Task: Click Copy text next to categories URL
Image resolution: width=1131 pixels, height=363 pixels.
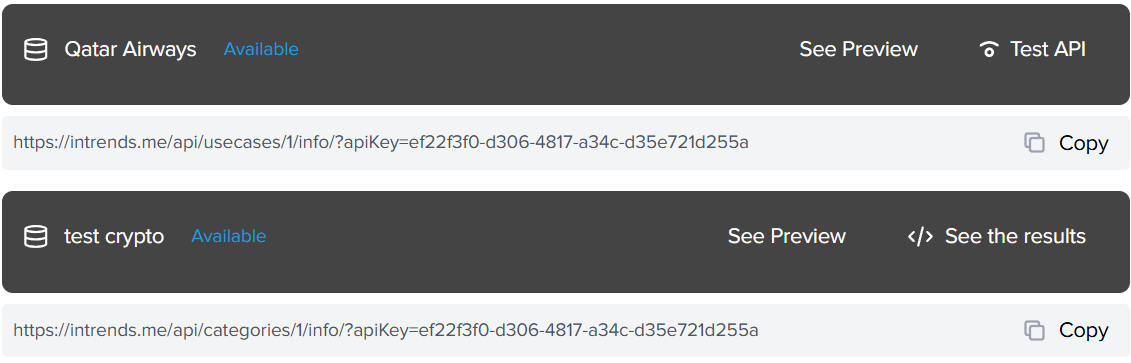Action: [1083, 331]
